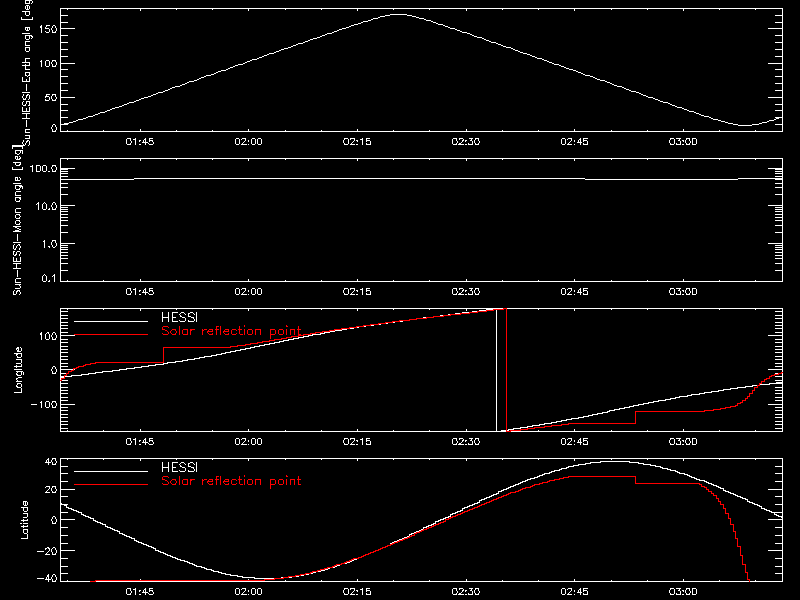Select the Longitude y-axis title
The width and height of the screenshot is (800, 600).
(x=18, y=370)
